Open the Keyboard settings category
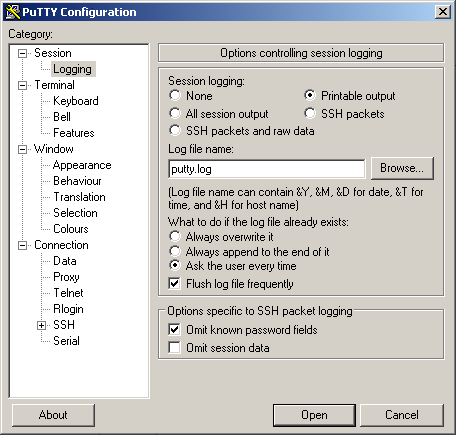This screenshot has height=435, width=456. [76, 101]
